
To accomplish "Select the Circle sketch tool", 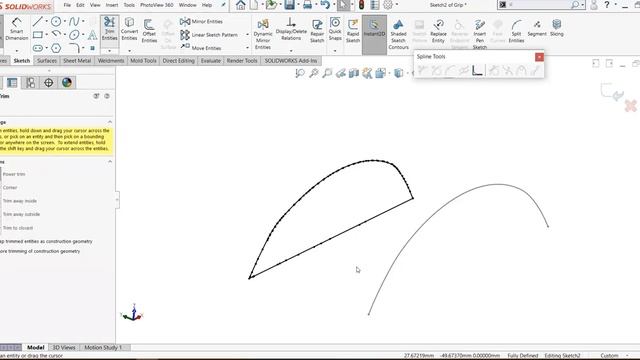I will click(56, 21).
